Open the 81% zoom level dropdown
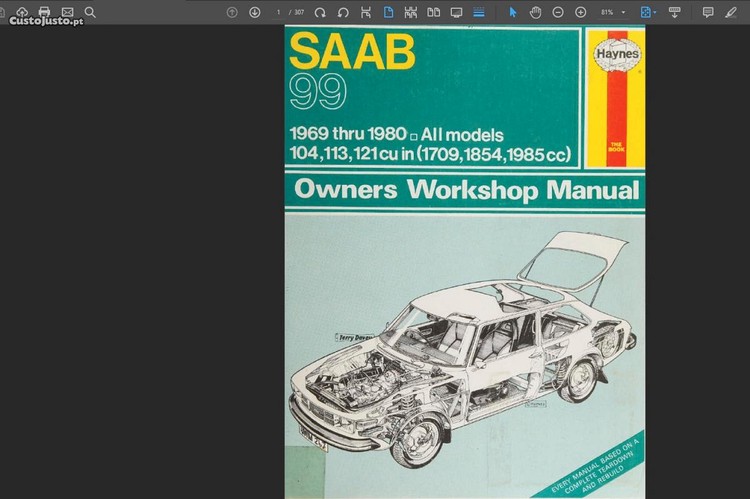 pos(612,12)
